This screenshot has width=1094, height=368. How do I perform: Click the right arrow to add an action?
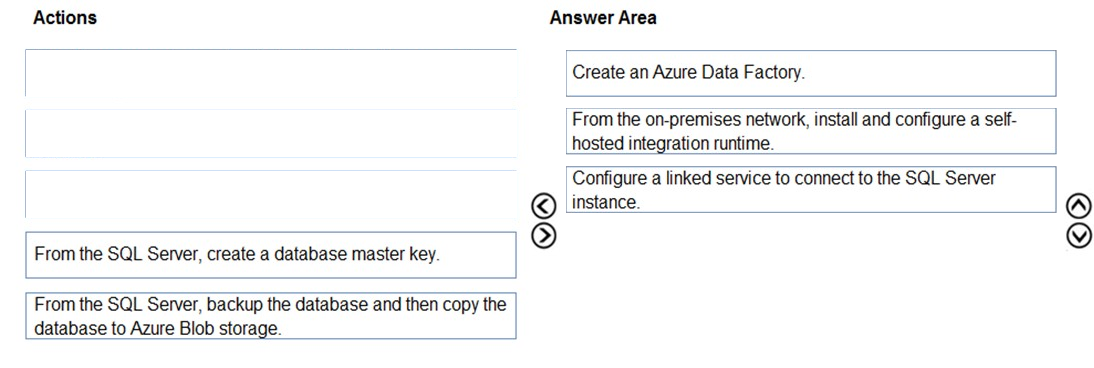tap(544, 235)
